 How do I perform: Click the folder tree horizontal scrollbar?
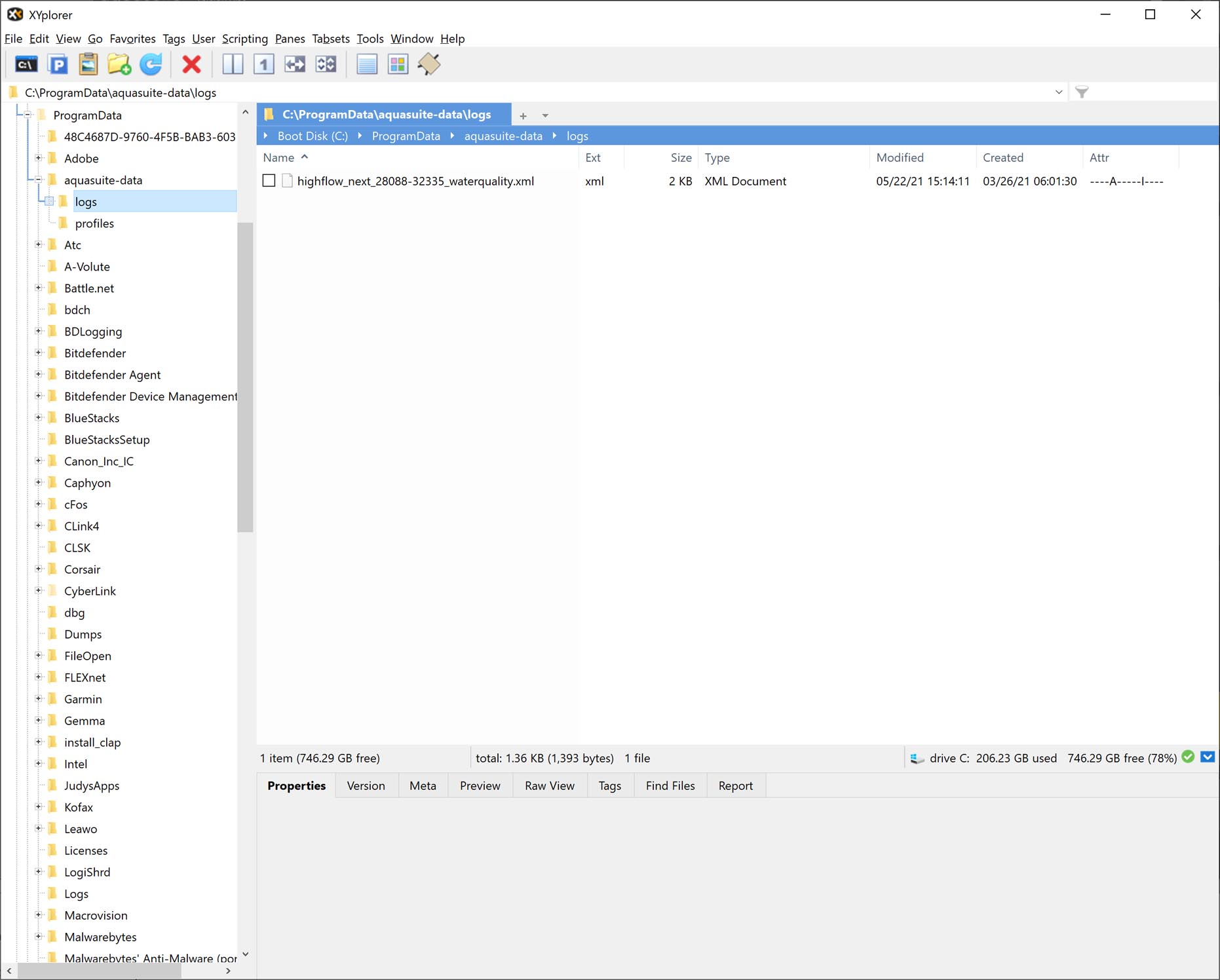click(x=99, y=971)
